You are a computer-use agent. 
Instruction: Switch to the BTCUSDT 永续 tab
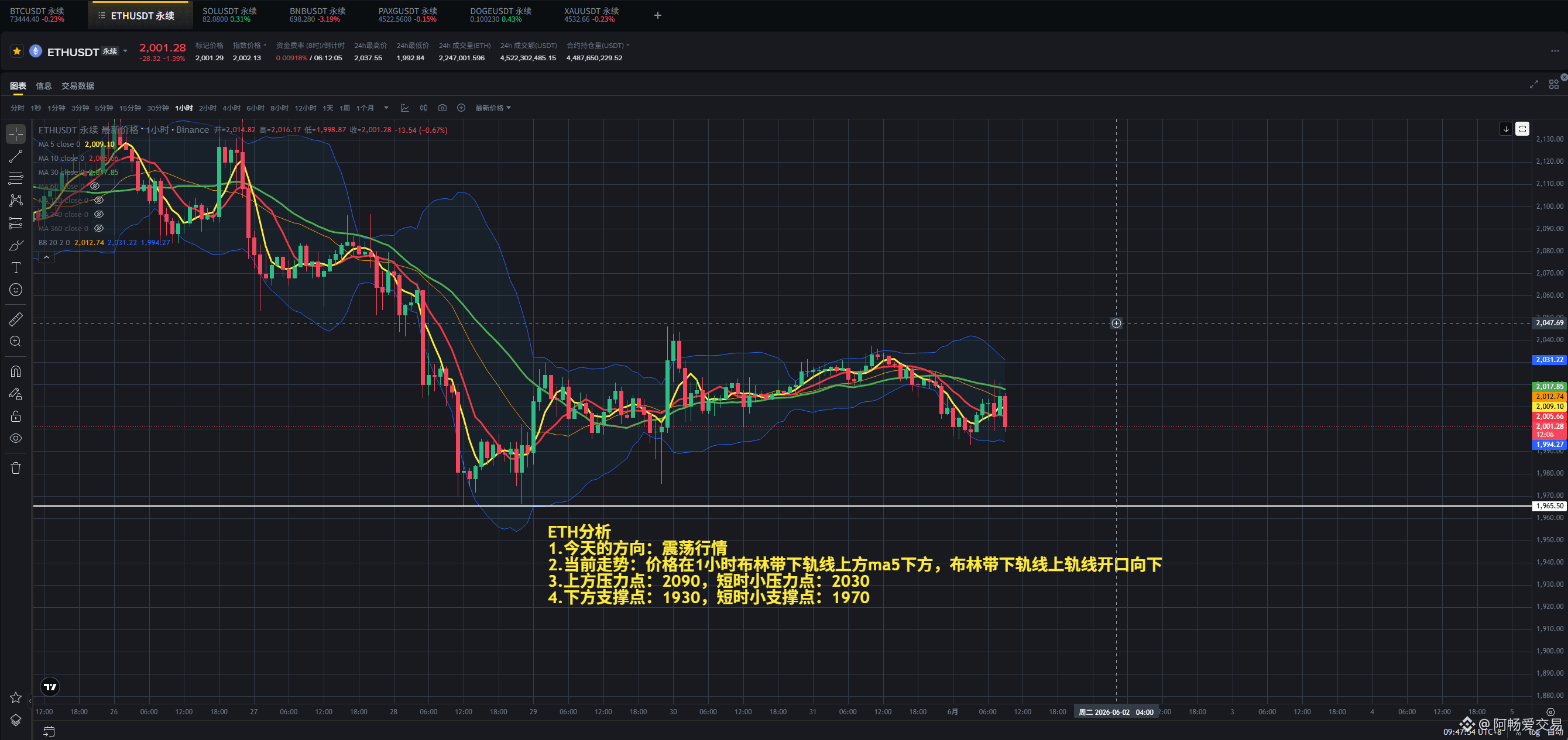(37, 15)
